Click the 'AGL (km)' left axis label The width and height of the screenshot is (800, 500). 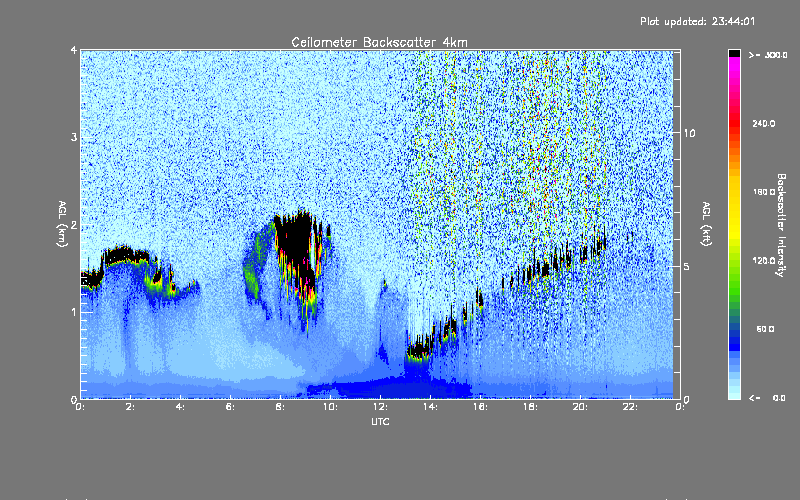[62, 224]
